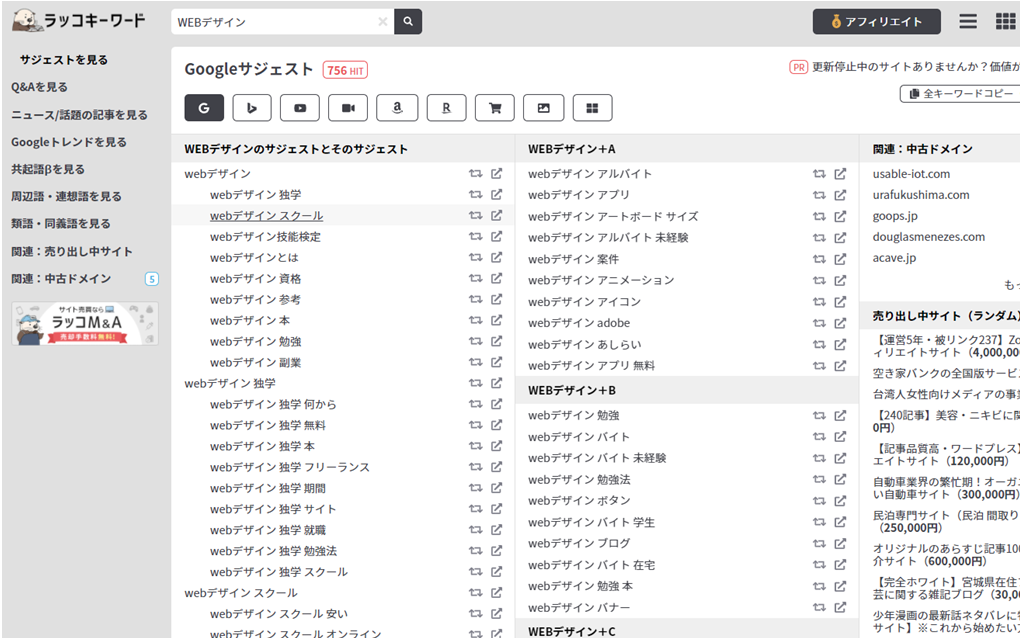Screen dimensions: 1020x638
Task: Select the Amazon suggest source icon
Action: (397, 108)
